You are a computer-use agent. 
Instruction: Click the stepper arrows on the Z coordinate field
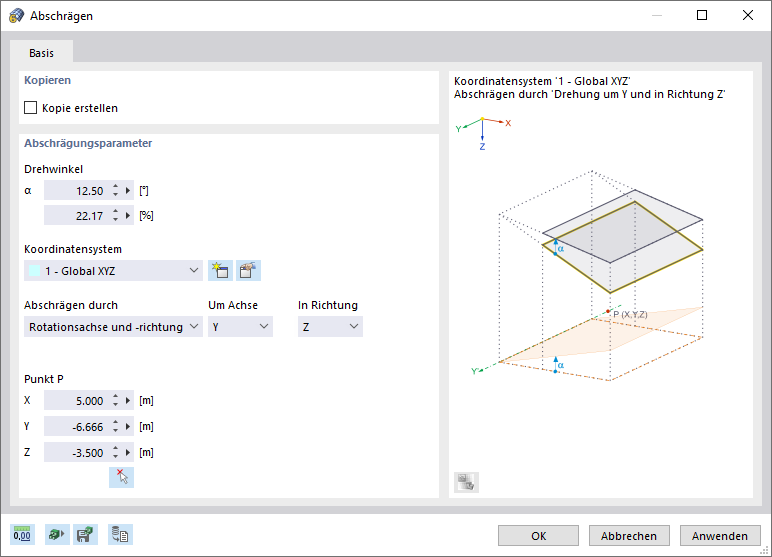(115, 452)
